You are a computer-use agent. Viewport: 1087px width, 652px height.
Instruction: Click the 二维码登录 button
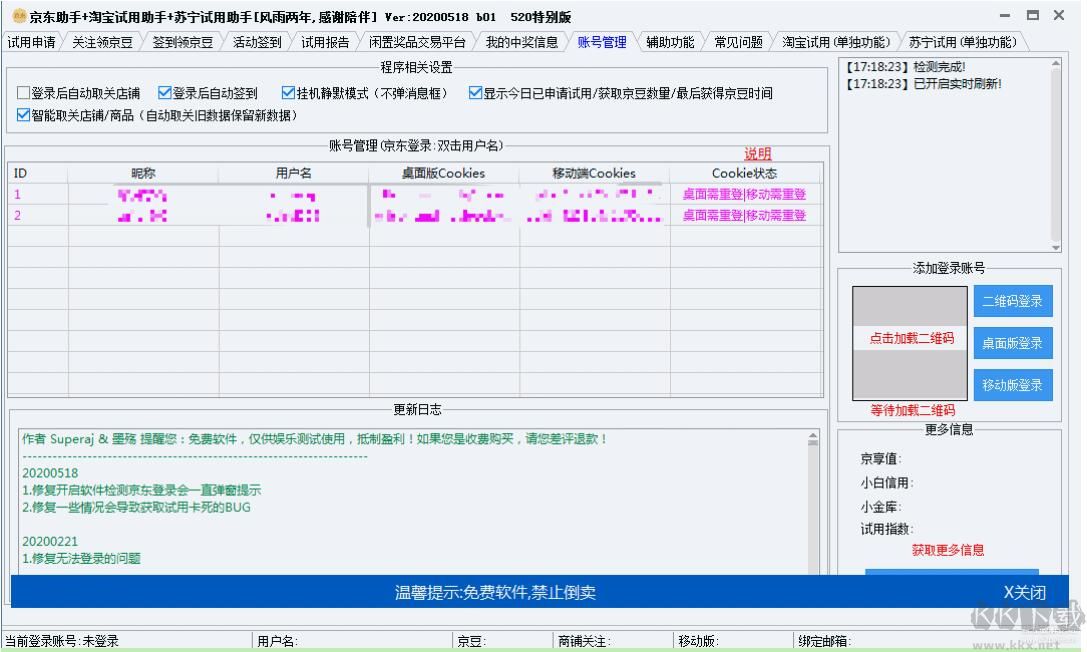point(1013,300)
